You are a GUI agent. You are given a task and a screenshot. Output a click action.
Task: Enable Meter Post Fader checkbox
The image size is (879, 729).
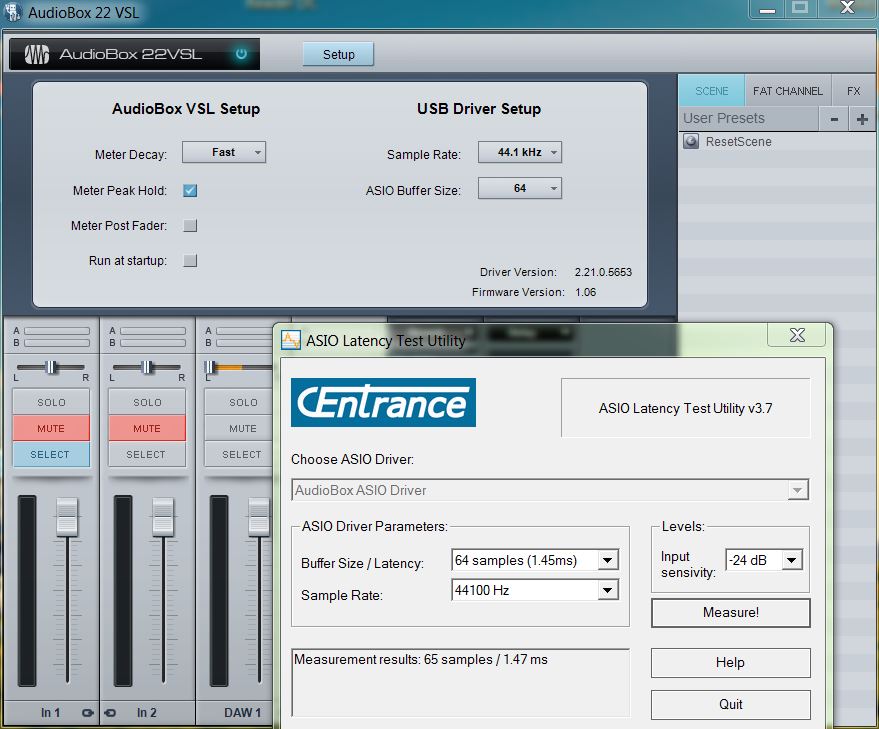(x=190, y=225)
